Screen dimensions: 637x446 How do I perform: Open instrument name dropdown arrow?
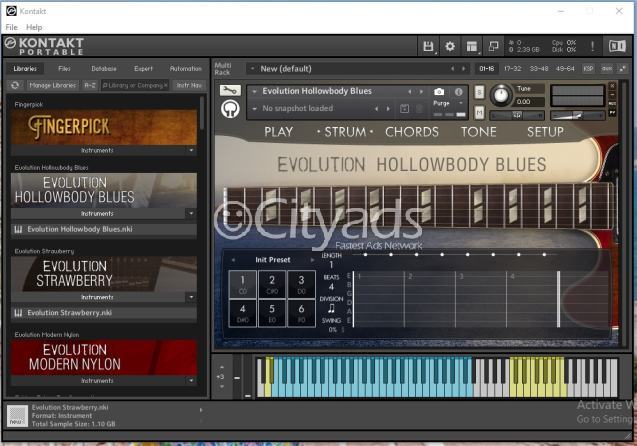point(254,91)
